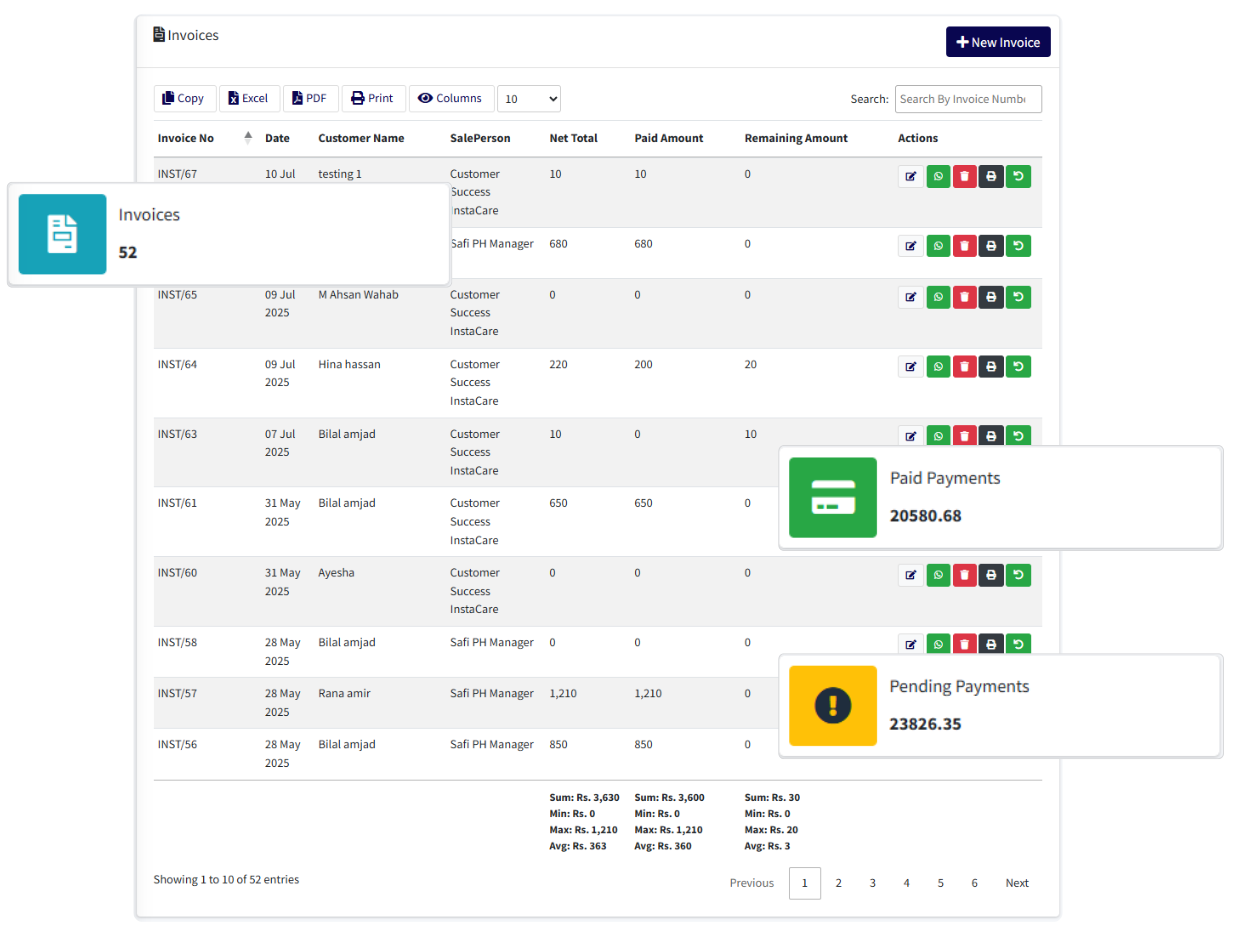Click the green Paid Payments card icon
Image resolution: width=1238 pixels, height=938 pixels.
point(833,497)
